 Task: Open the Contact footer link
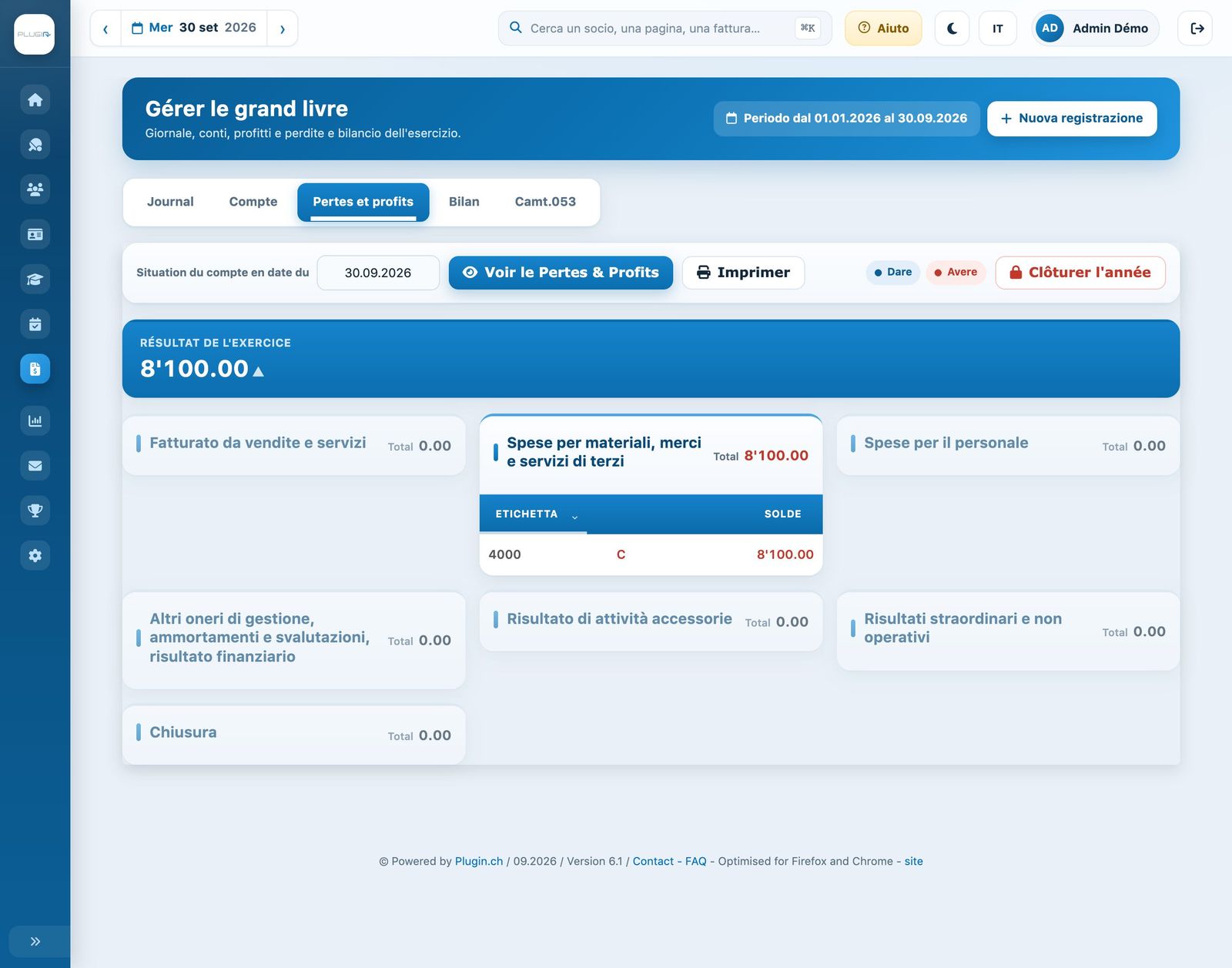click(x=653, y=861)
